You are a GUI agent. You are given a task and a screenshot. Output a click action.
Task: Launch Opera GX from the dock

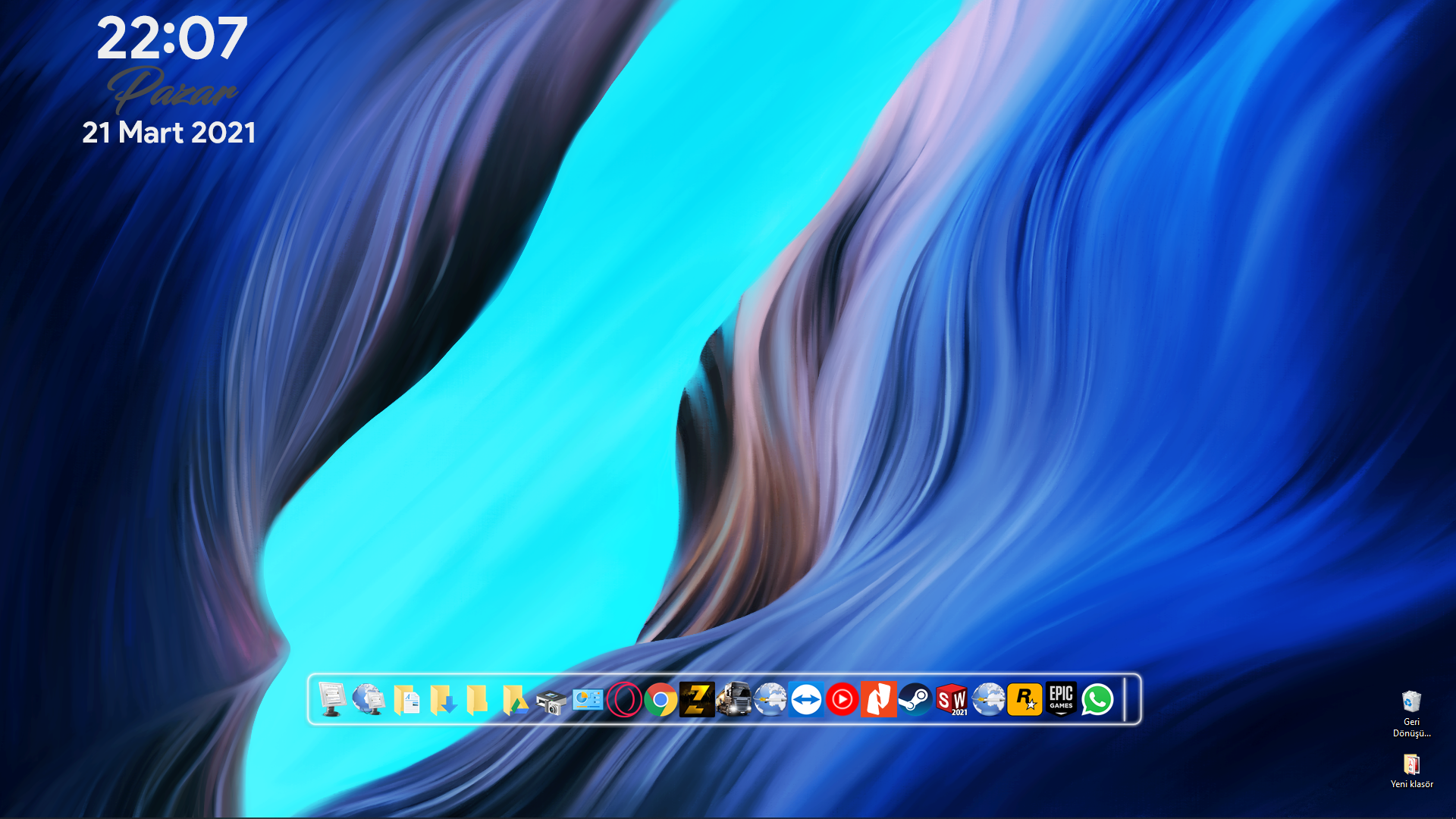pos(624,699)
